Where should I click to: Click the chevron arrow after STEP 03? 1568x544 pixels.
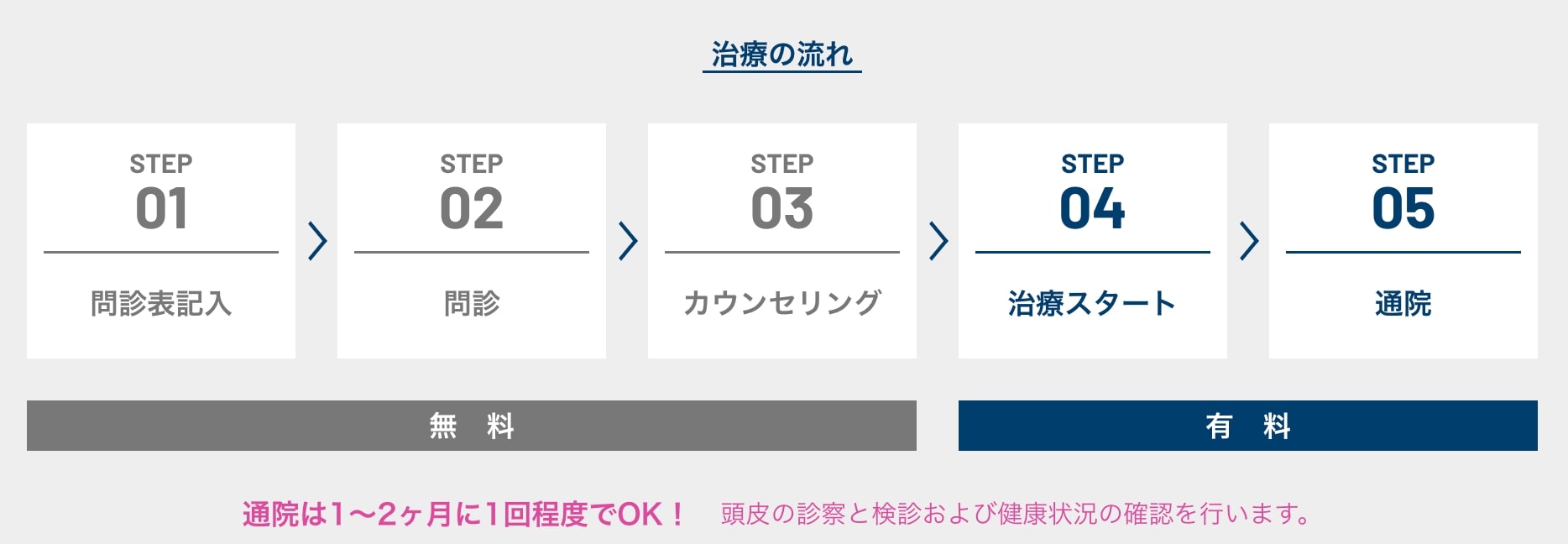coord(938,241)
